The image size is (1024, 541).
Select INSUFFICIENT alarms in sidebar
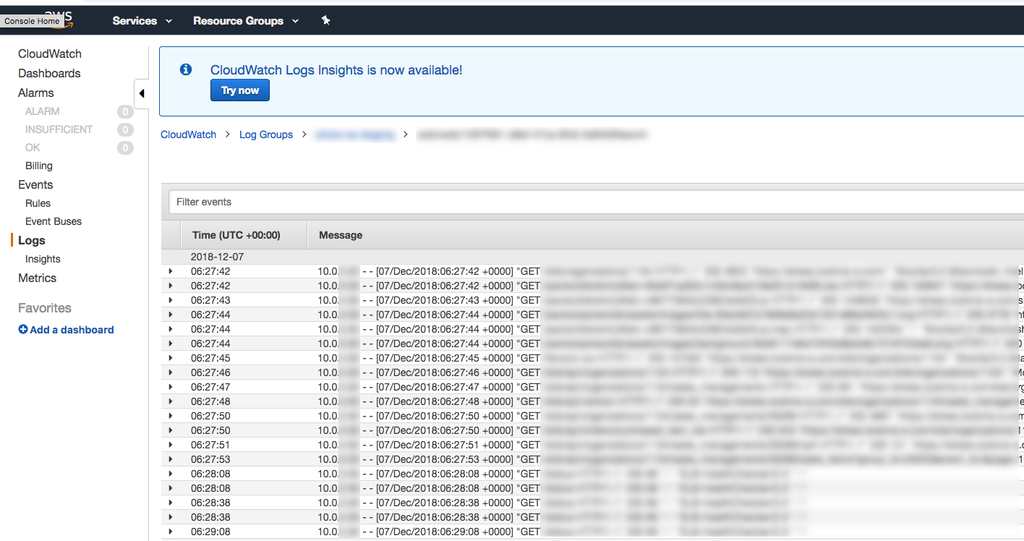tap(59, 129)
